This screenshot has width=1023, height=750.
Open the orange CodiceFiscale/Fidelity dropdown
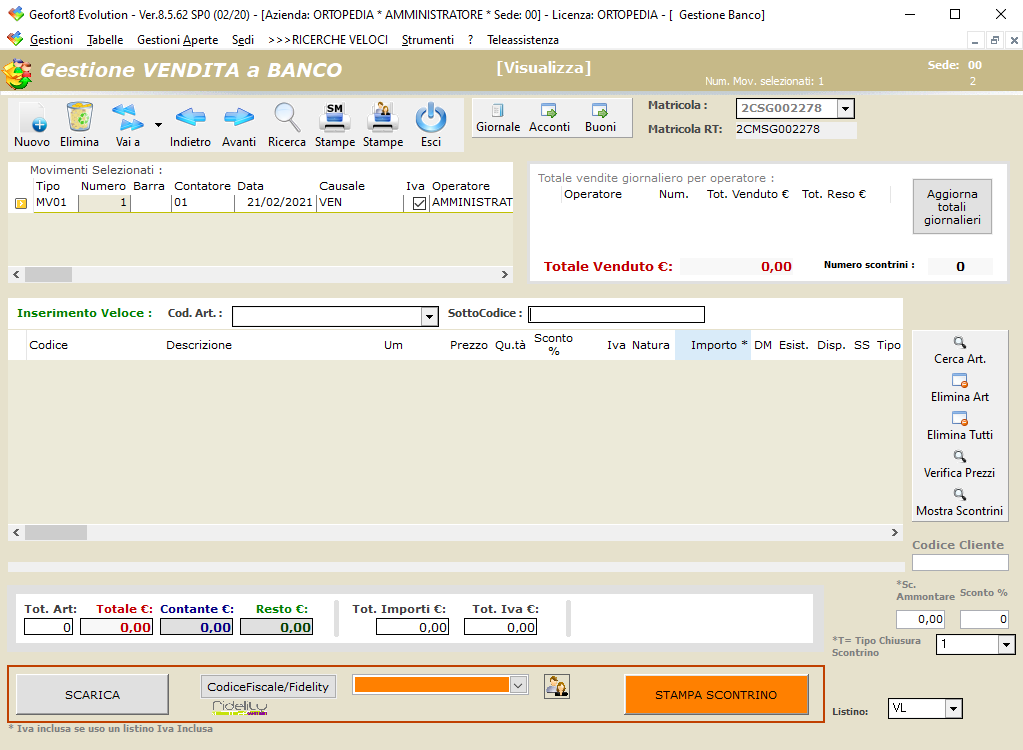pos(518,685)
